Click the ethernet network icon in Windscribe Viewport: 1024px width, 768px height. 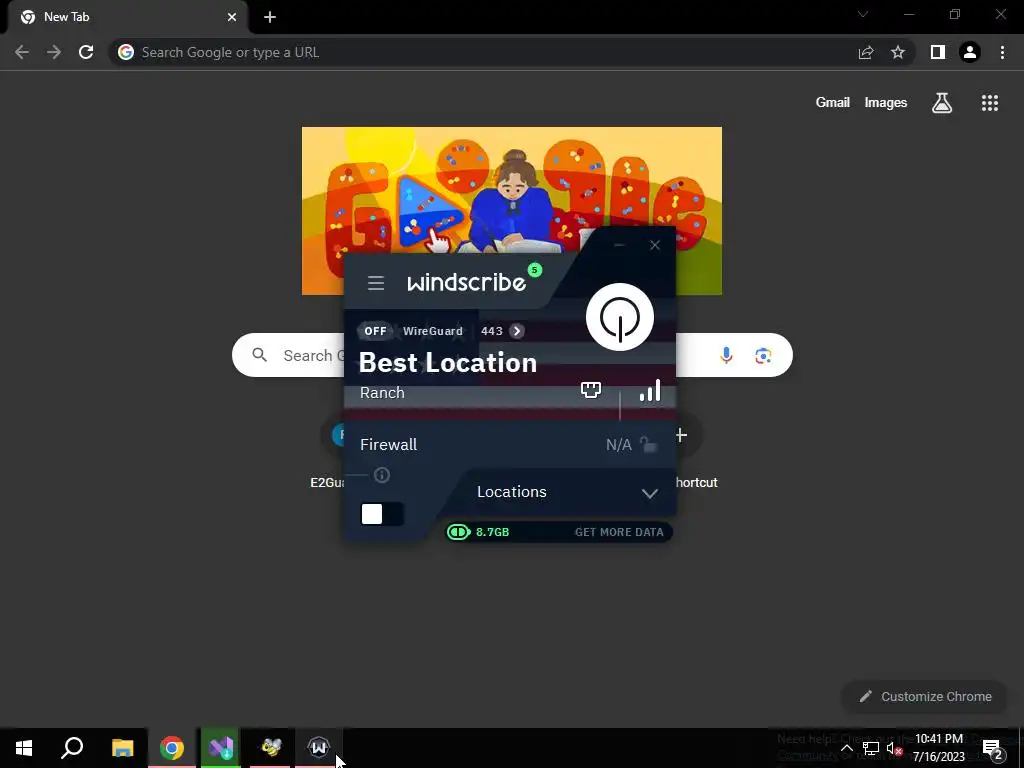pos(590,391)
